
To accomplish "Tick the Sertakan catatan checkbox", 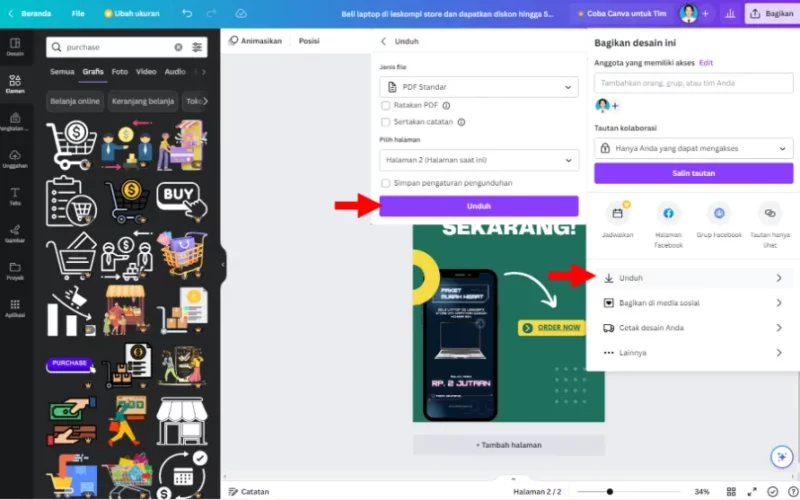I will point(386,122).
